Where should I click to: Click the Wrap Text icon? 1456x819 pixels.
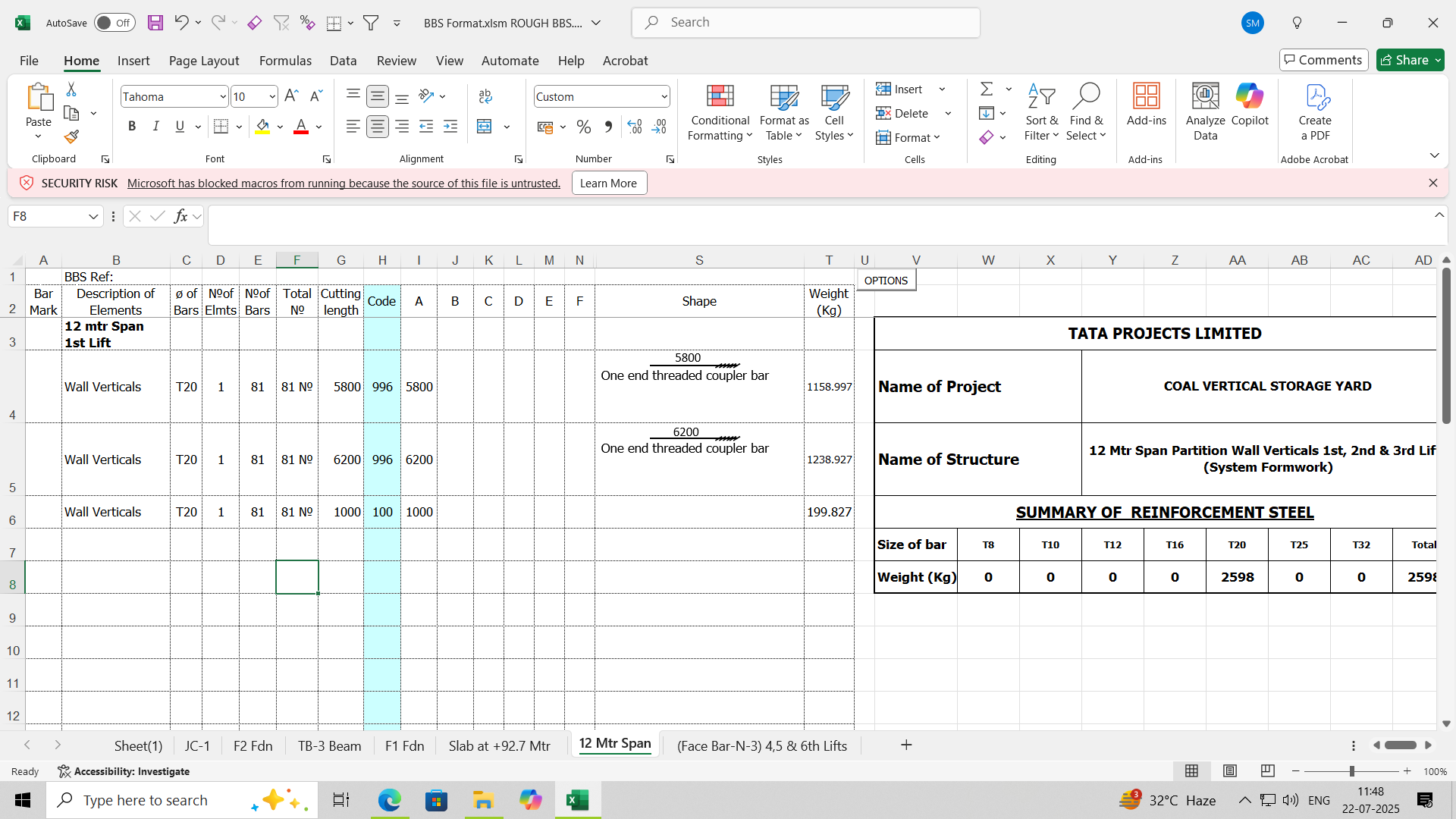pyautogui.click(x=485, y=96)
